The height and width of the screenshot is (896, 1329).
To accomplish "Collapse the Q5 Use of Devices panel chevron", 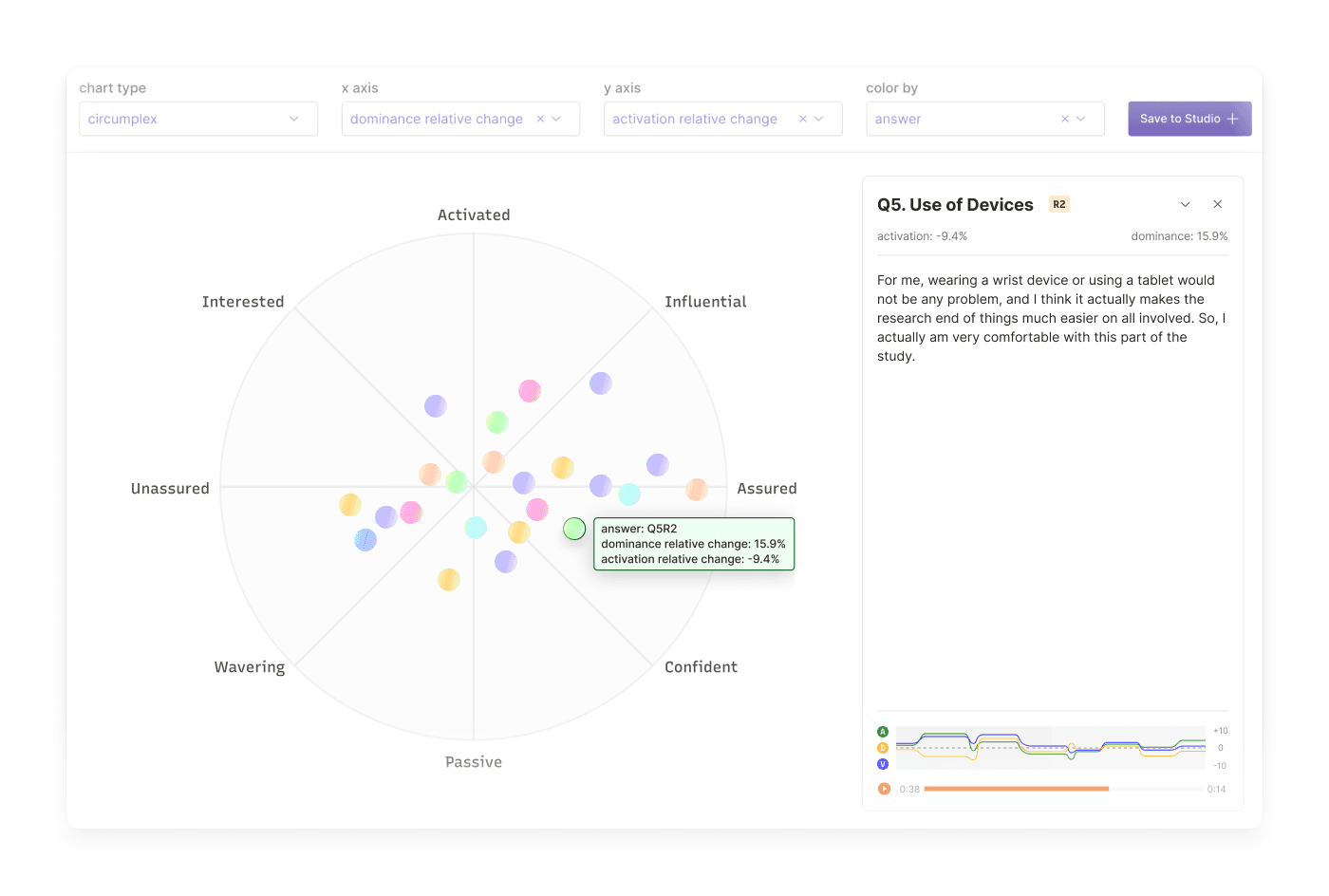I will tap(1185, 203).
